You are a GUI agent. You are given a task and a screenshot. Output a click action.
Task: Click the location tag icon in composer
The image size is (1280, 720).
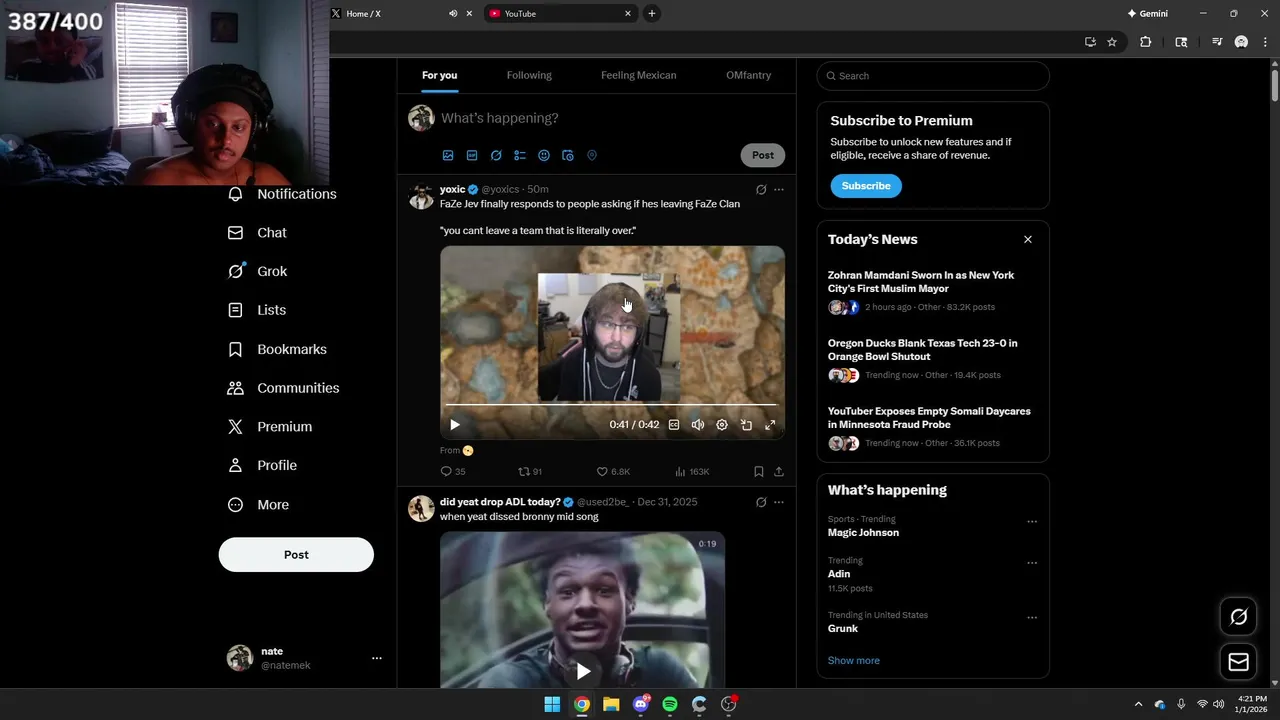point(592,155)
